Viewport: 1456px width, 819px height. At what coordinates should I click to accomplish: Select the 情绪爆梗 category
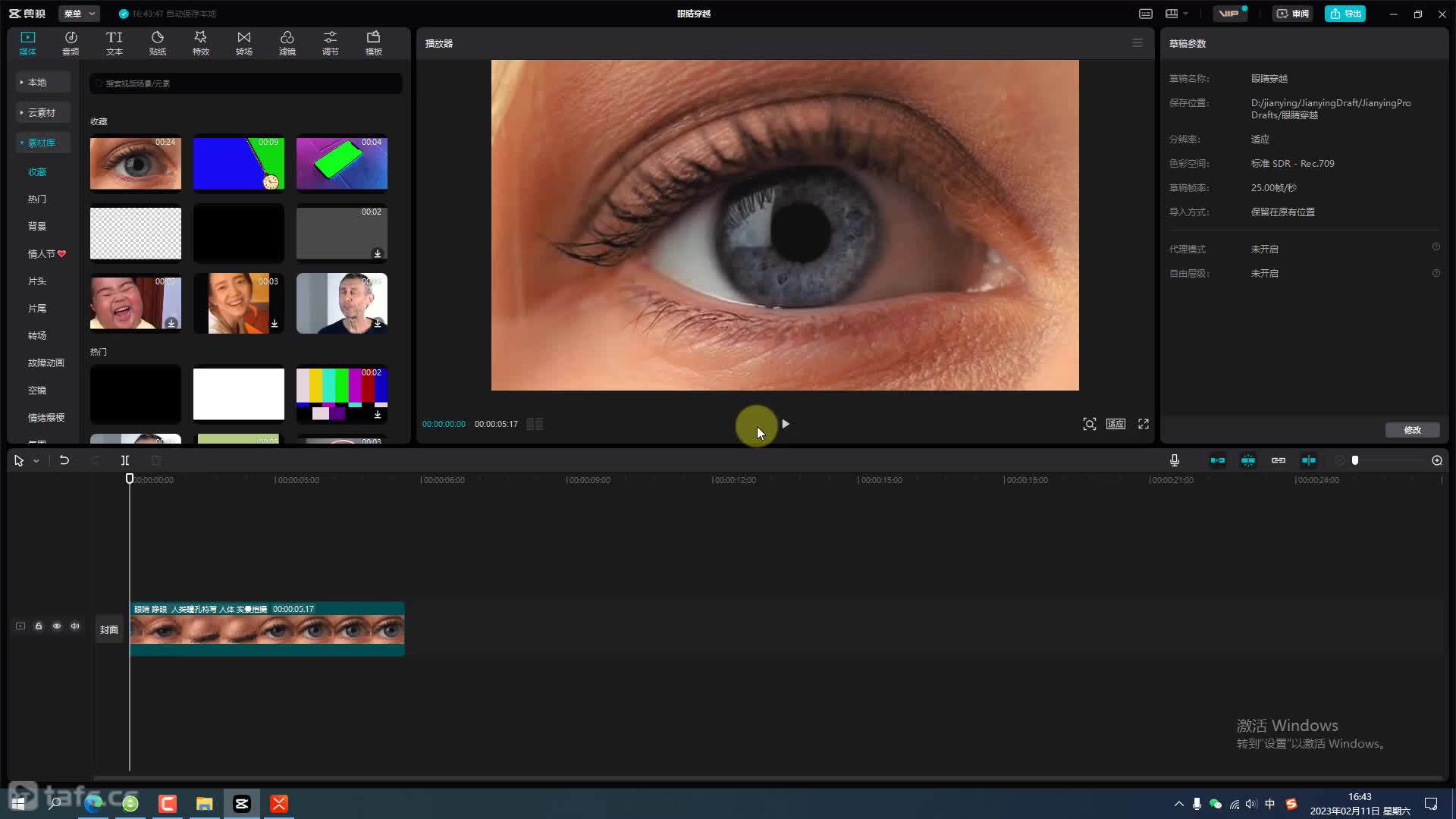coord(46,418)
